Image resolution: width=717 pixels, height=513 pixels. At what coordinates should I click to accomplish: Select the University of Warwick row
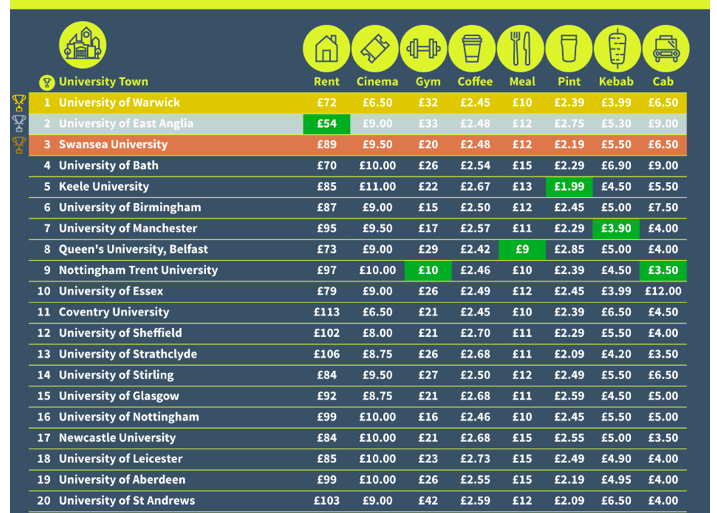tap(119, 103)
